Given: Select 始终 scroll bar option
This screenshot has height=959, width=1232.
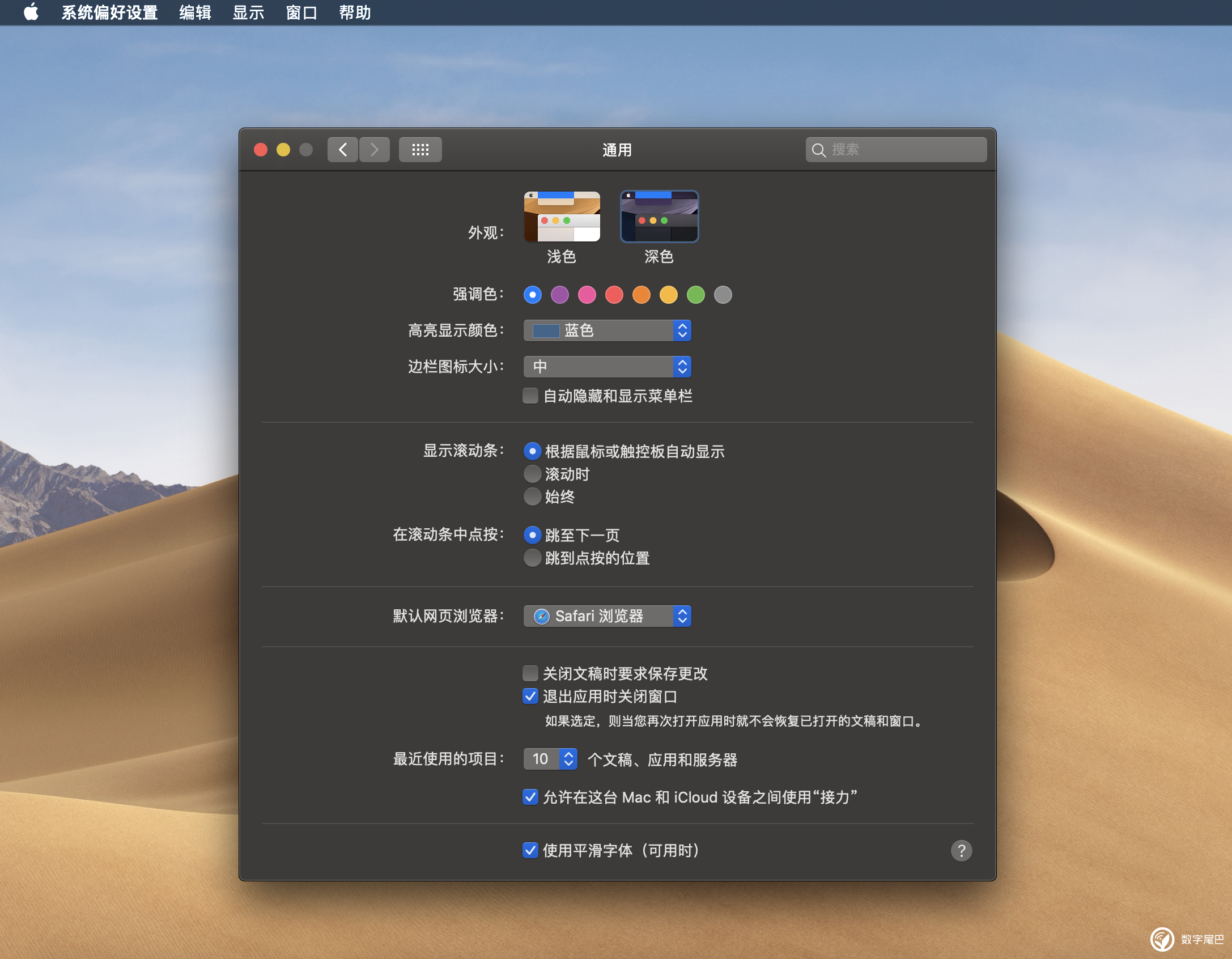Looking at the screenshot, I should point(532,497).
